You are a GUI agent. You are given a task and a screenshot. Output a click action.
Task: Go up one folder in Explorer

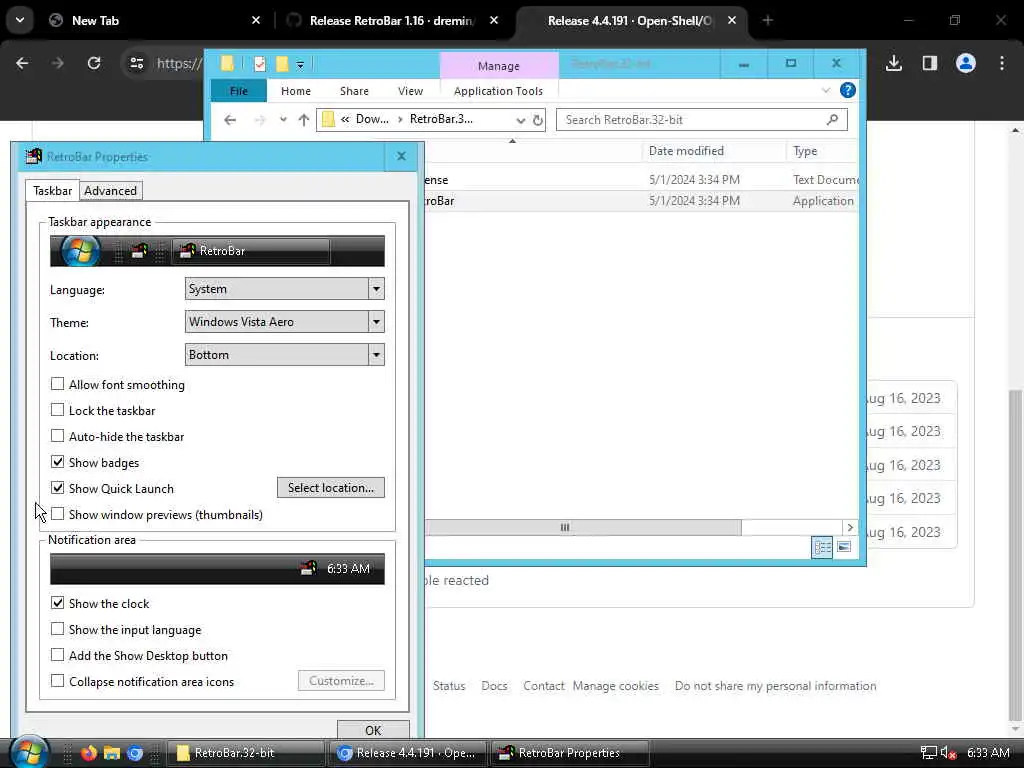pyautogui.click(x=304, y=120)
